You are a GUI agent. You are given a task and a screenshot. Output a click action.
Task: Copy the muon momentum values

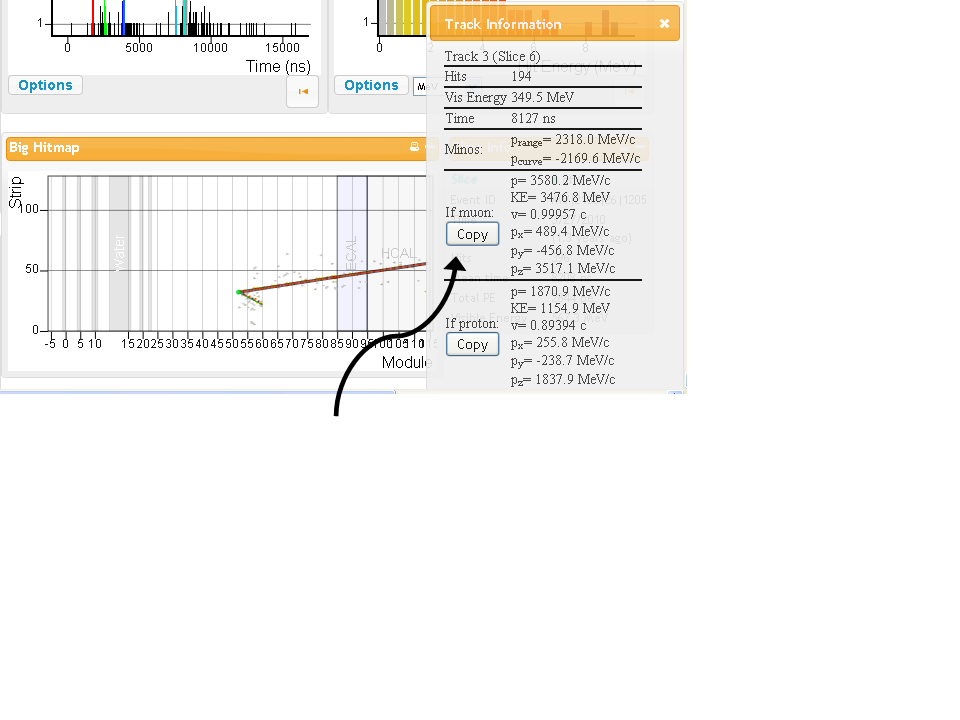click(x=472, y=234)
